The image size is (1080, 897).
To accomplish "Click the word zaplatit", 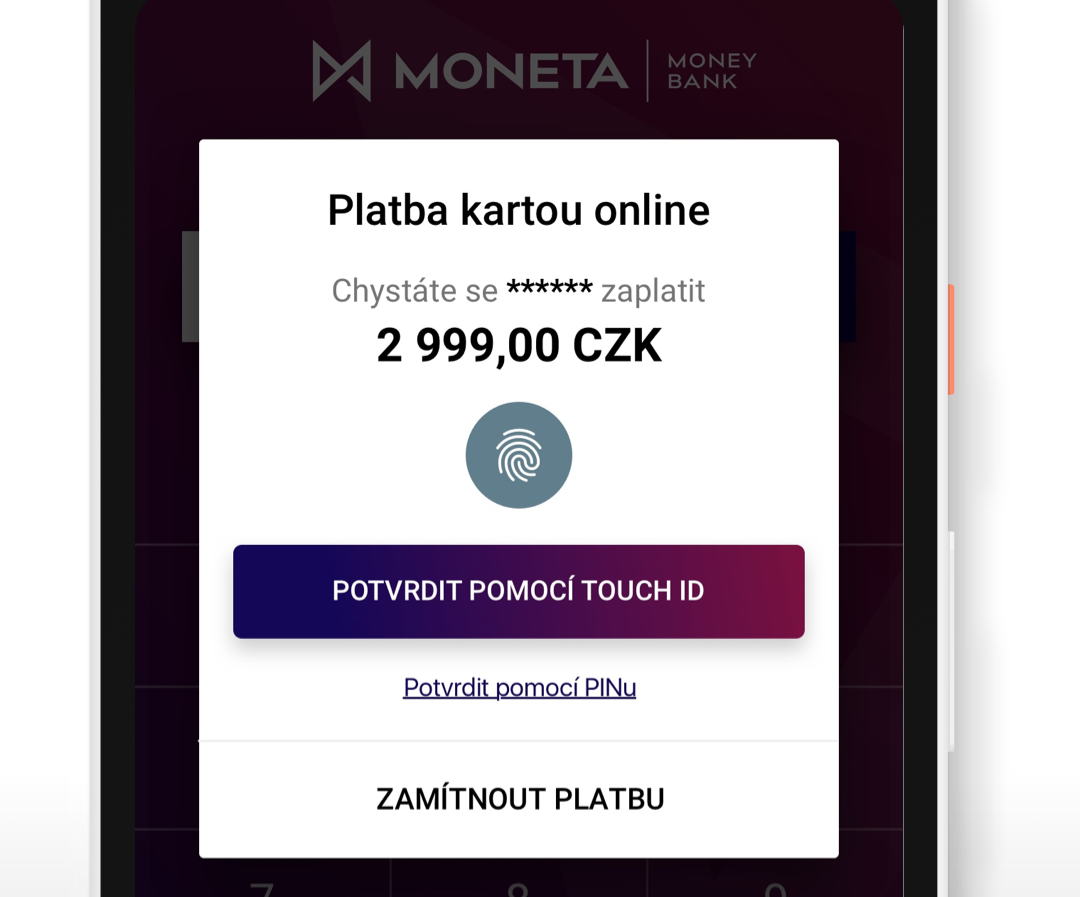I will pyautogui.click(x=653, y=291).
